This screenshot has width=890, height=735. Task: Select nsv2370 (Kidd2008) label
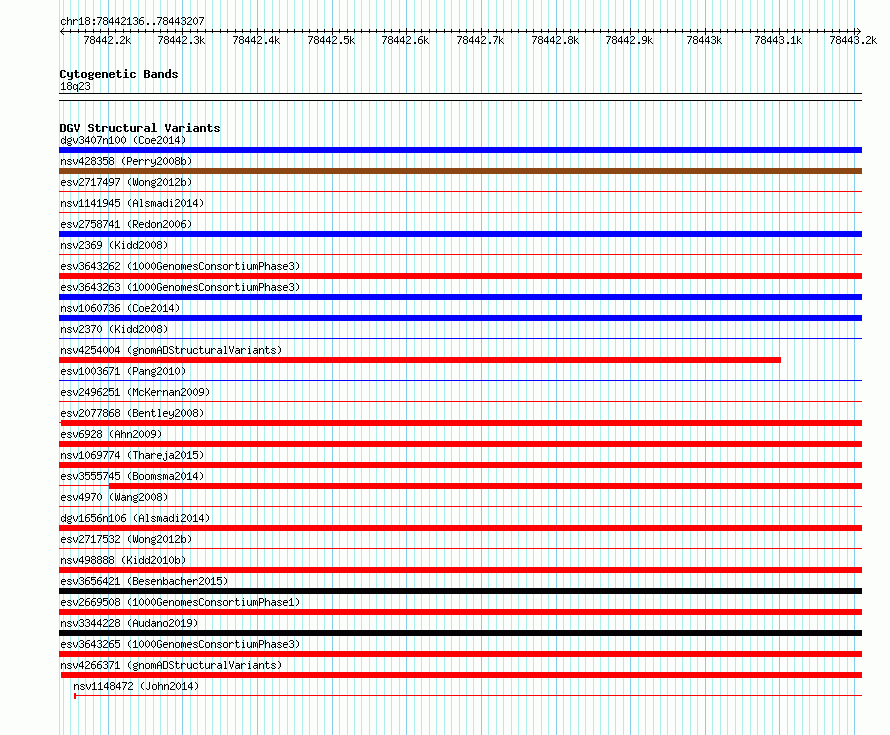114,329
